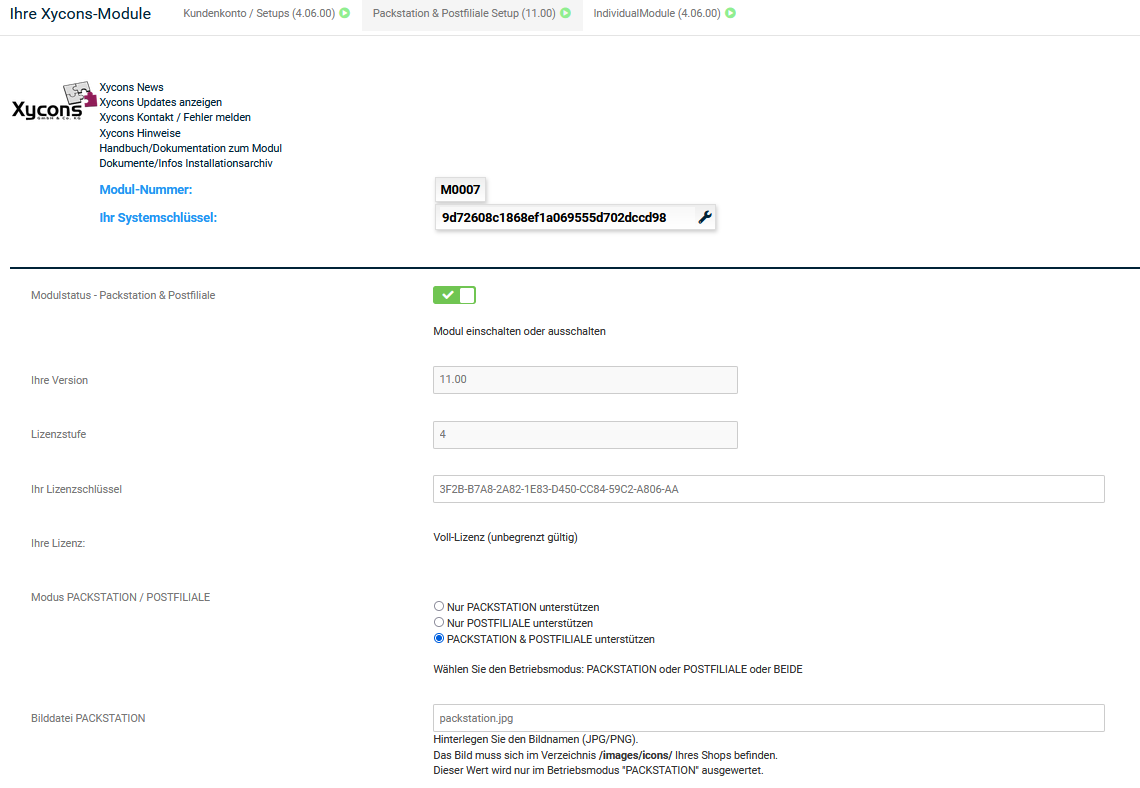Click the Bilddatei PACKSTATION input field
Screen dimensions: 1140x788
[769, 718]
